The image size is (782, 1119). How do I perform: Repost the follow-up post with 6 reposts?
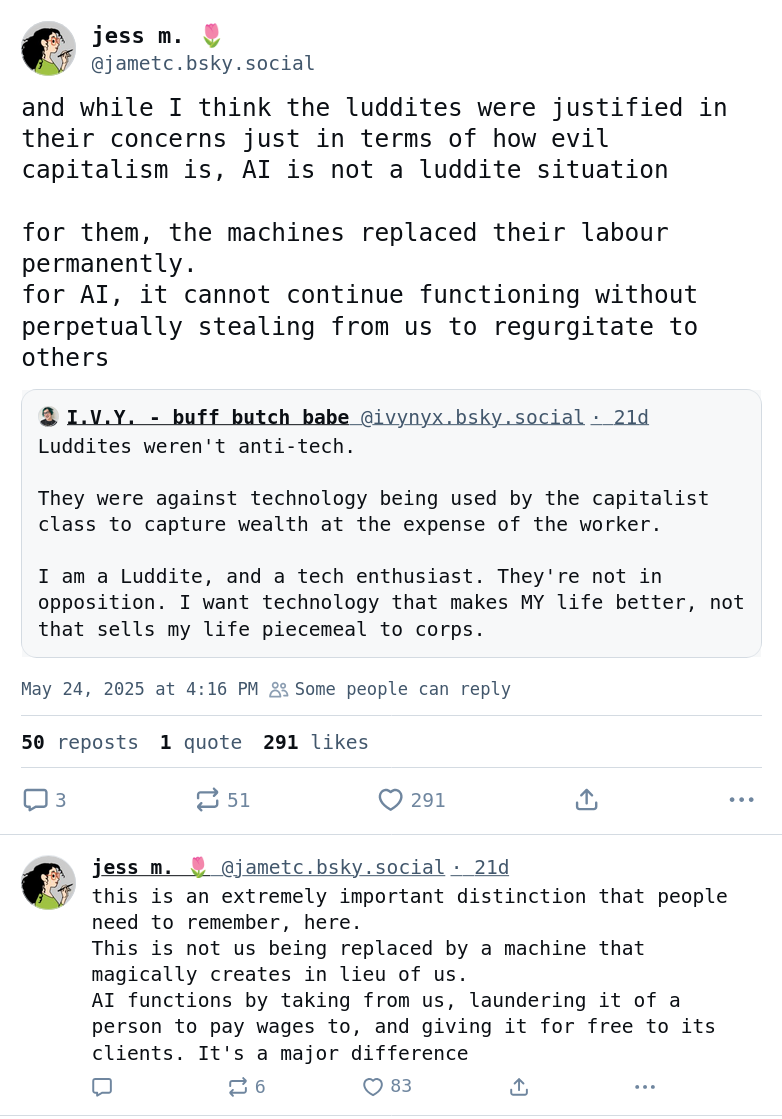click(238, 1087)
